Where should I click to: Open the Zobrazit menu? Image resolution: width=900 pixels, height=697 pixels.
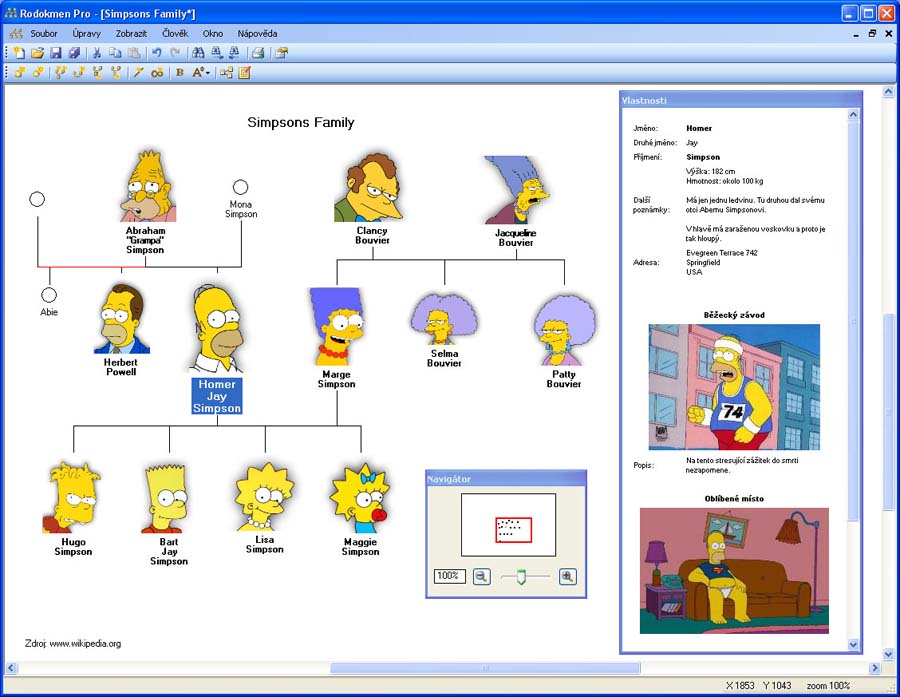tap(131, 33)
